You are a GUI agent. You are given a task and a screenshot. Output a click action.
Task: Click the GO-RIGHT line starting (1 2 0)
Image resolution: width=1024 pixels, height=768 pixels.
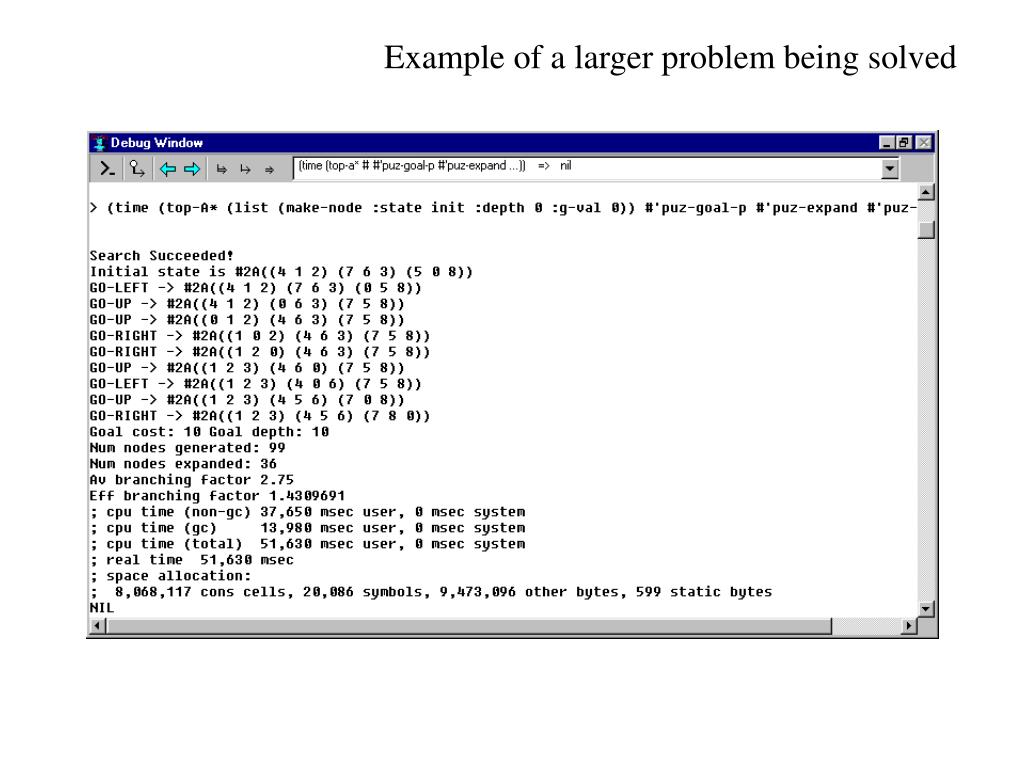click(260, 351)
